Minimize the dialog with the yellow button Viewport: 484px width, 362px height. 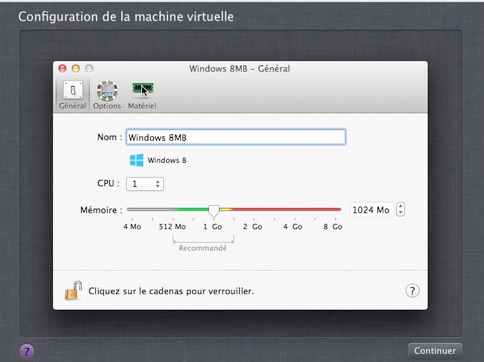point(76,68)
